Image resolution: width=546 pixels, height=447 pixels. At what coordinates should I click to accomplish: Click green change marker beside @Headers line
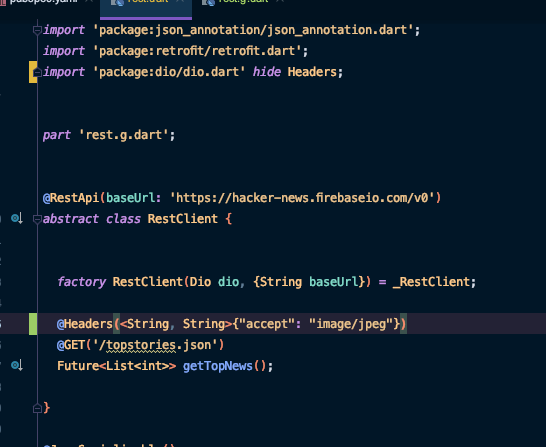click(x=33, y=324)
